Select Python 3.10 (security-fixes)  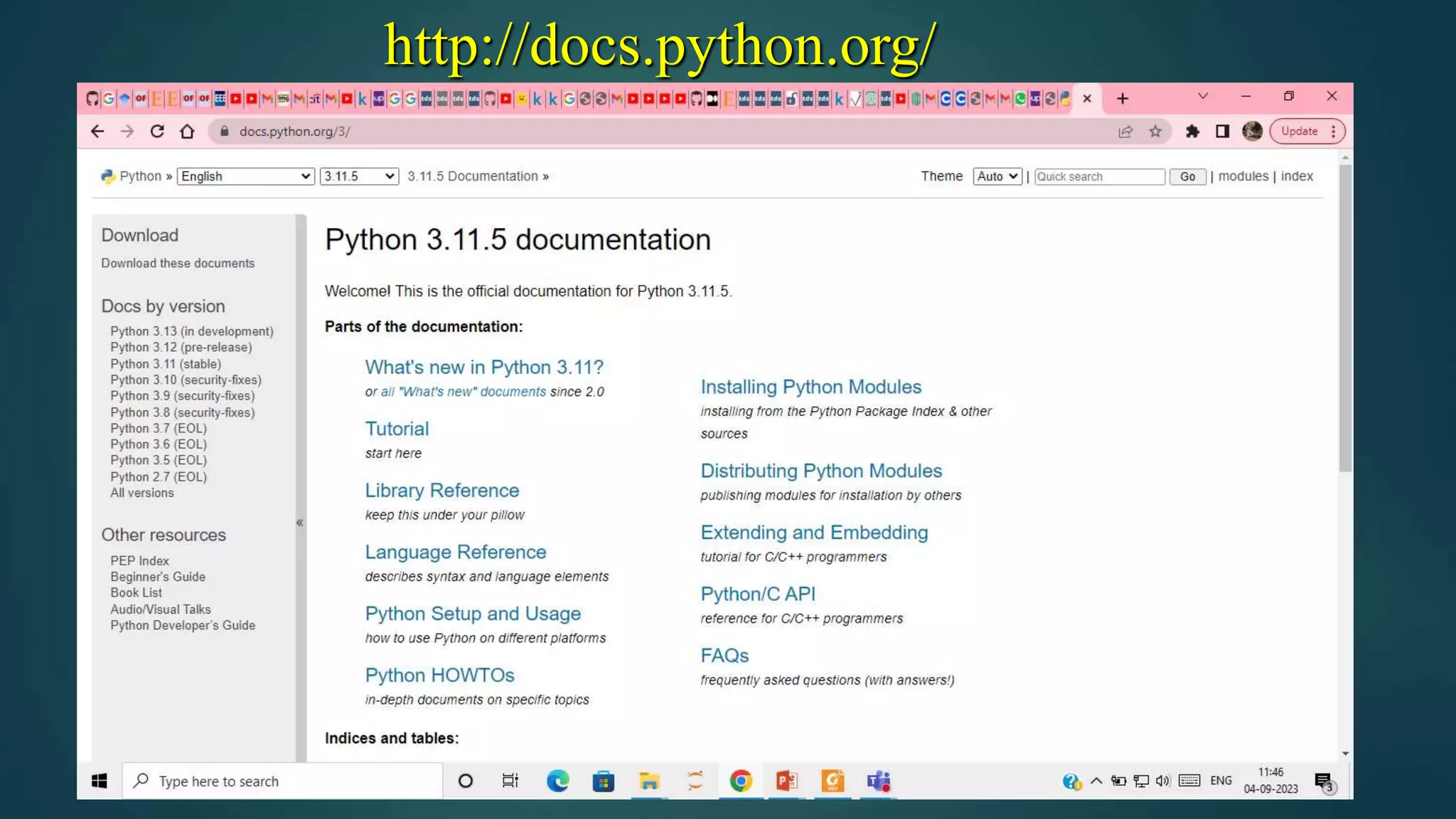click(x=186, y=380)
